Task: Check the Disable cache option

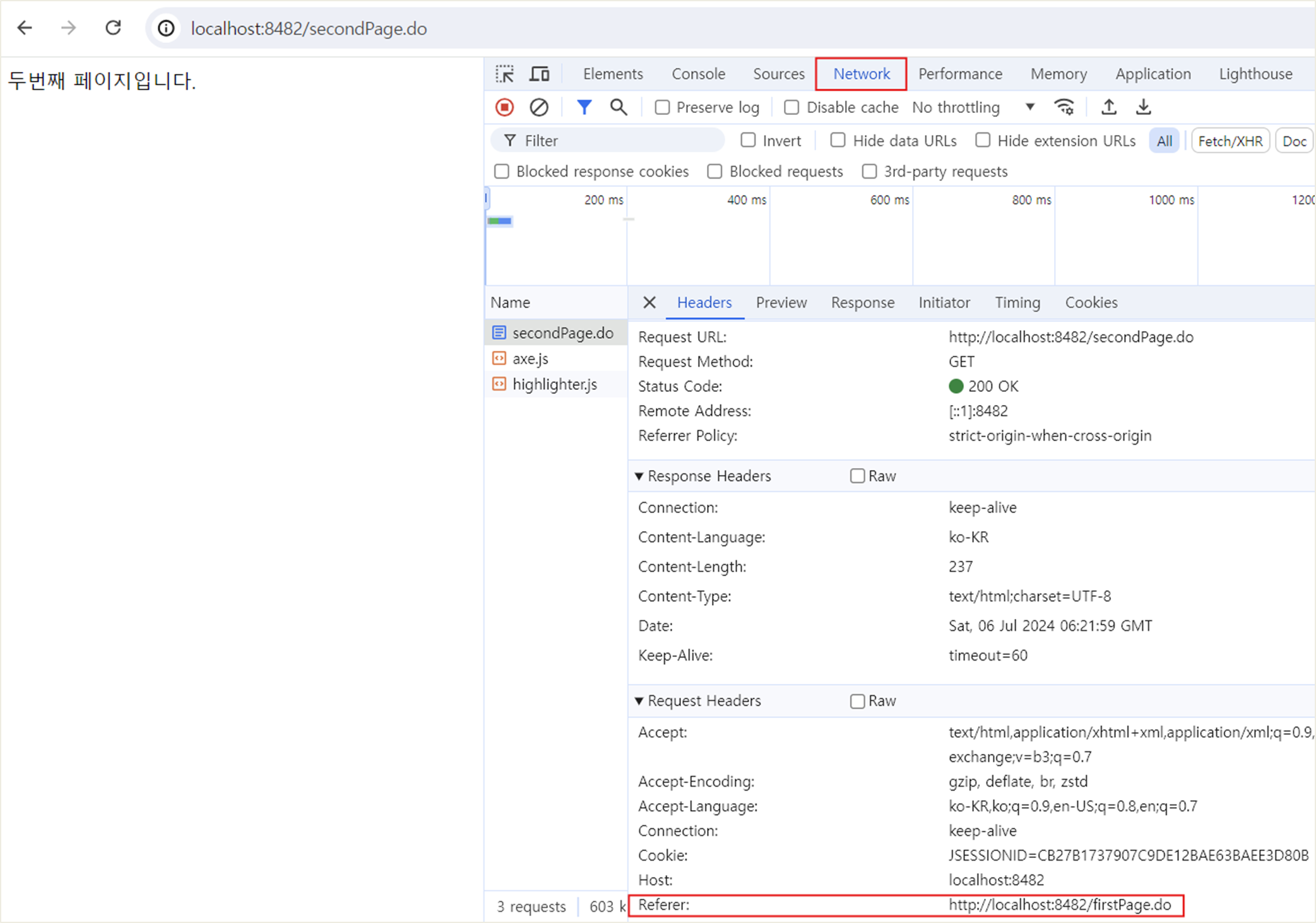Action: pos(791,107)
